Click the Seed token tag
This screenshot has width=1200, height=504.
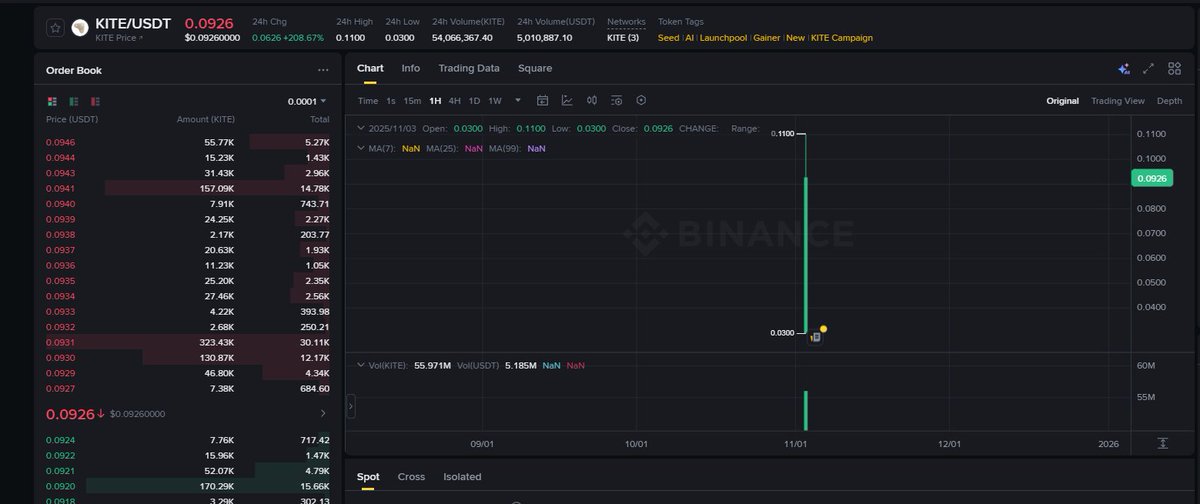tap(669, 38)
